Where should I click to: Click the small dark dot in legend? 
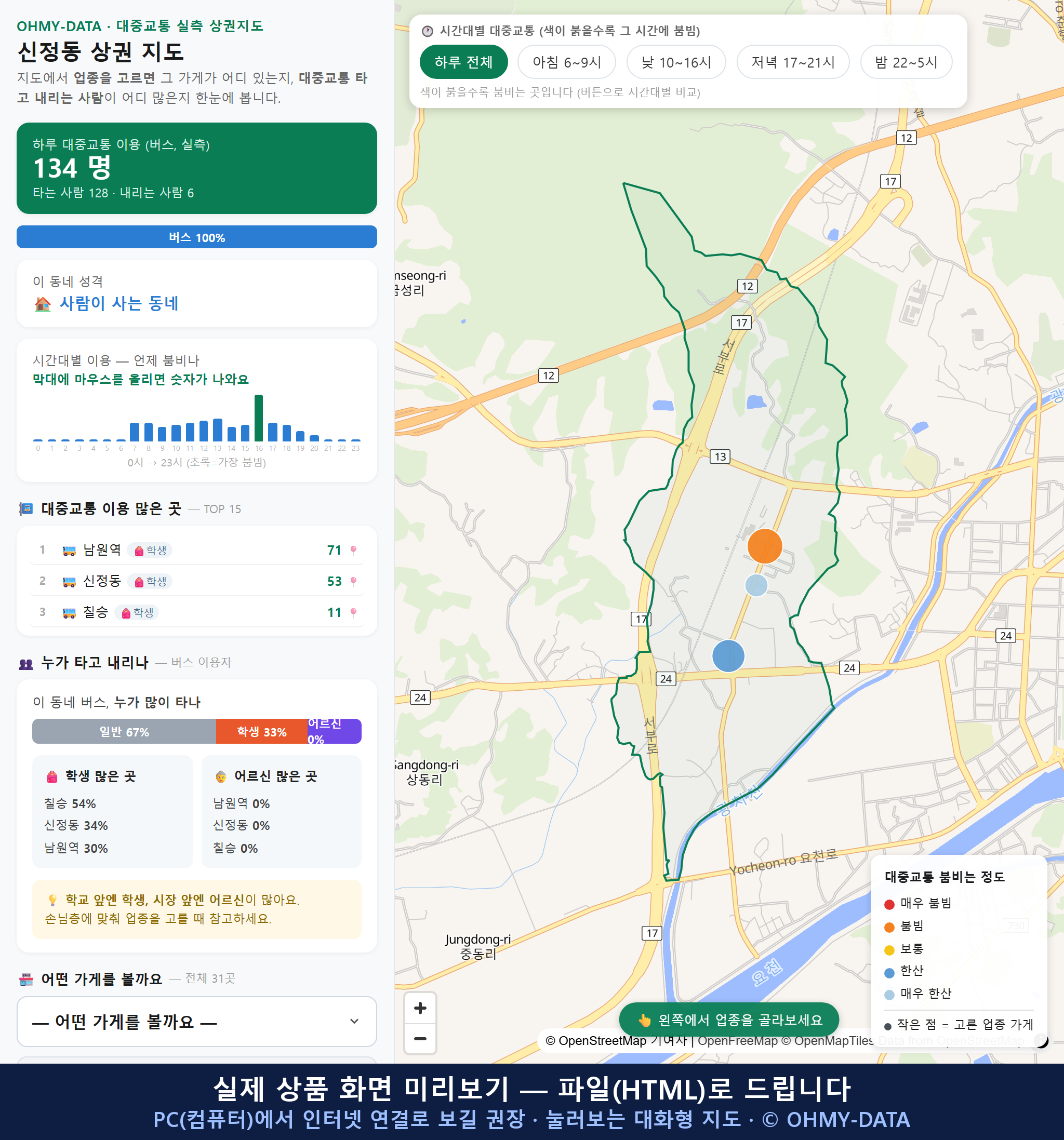pyautogui.click(x=888, y=1026)
